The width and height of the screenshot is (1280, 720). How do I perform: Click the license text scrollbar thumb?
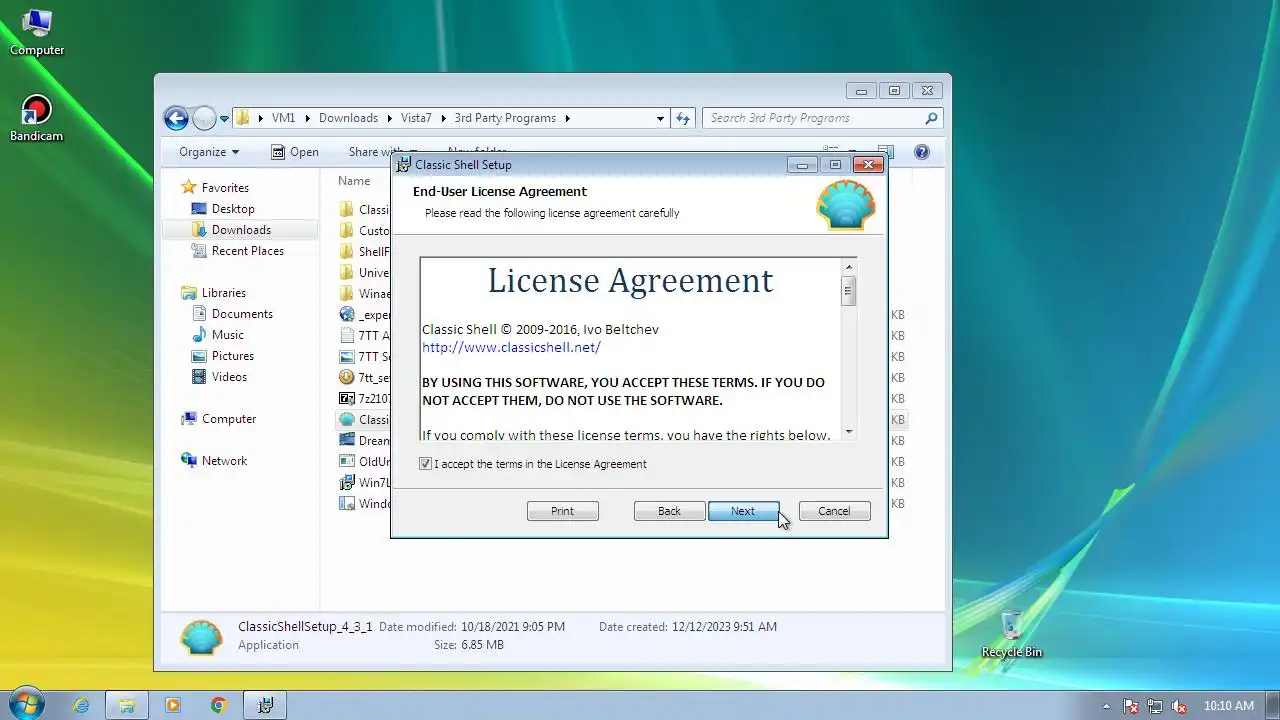click(x=848, y=291)
